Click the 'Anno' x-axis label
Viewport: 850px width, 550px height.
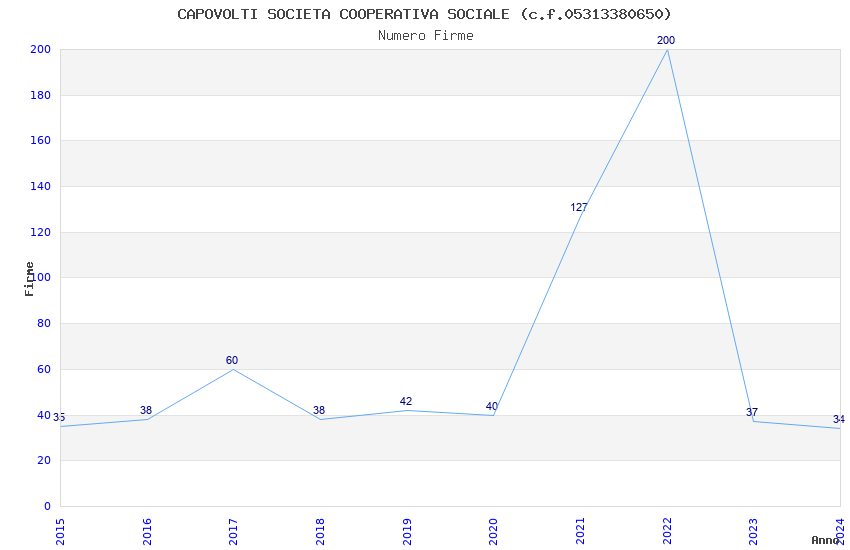tap(825, 540)
